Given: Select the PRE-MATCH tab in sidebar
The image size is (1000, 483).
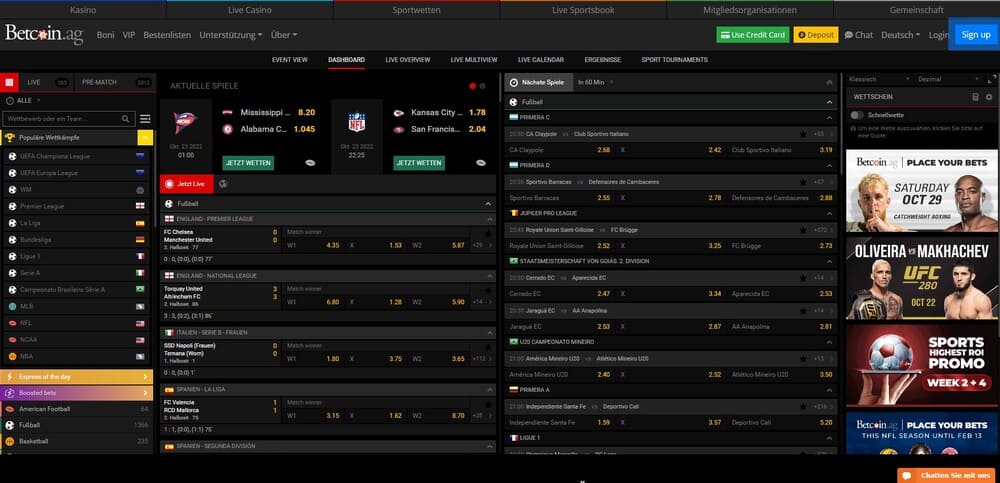Looking at the screenshot, I should click(115, 82).
